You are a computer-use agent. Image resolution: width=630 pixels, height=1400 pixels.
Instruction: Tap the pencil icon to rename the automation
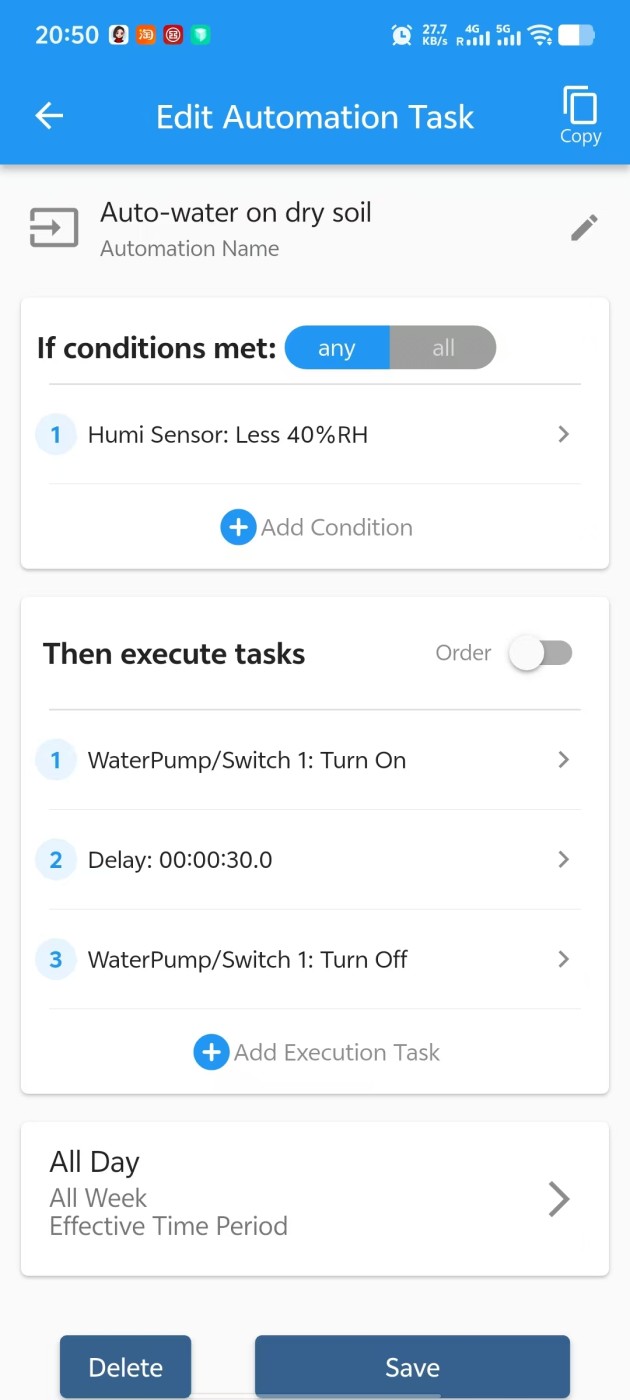click(584, 227)
